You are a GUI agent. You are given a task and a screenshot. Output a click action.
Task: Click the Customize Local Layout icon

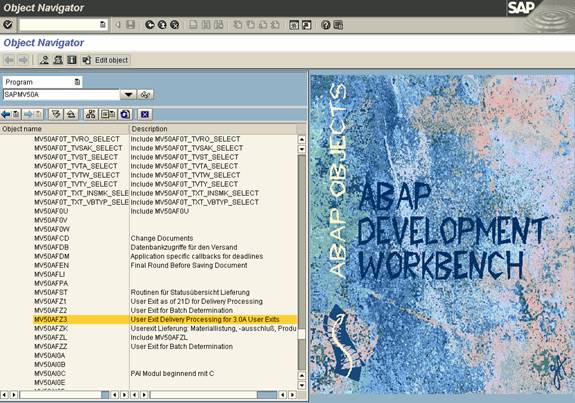pyautogui.click(x=338, y=25)
